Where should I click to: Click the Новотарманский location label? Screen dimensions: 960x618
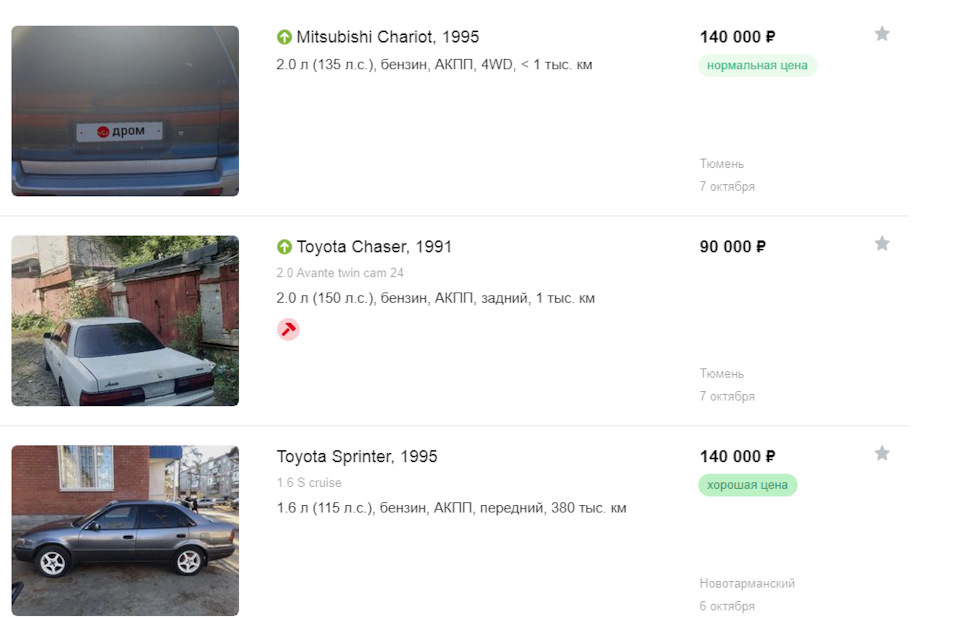pyautogui.click(x=747, y=583)
